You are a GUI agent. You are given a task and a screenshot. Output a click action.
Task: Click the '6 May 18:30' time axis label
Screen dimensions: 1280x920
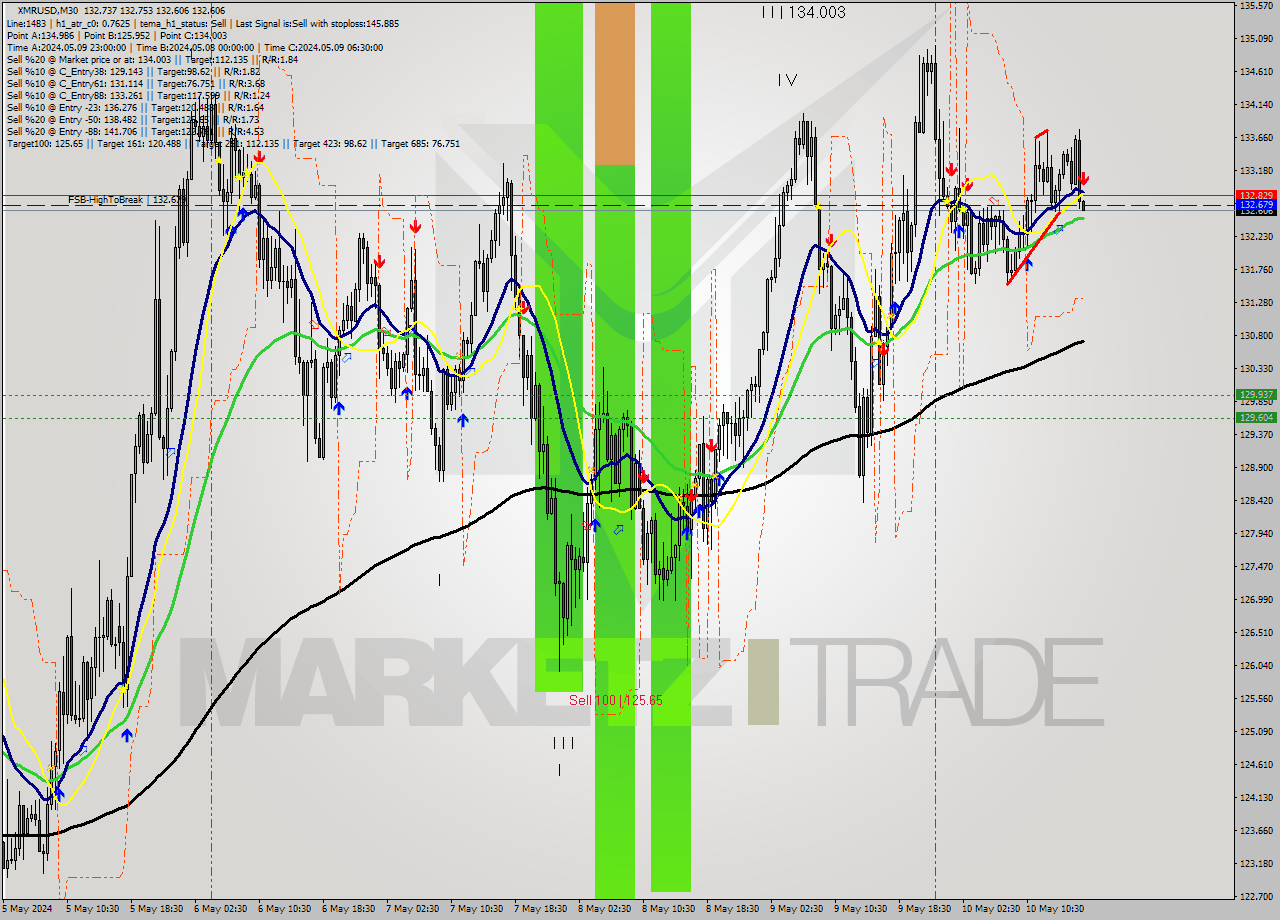[348, 909]
